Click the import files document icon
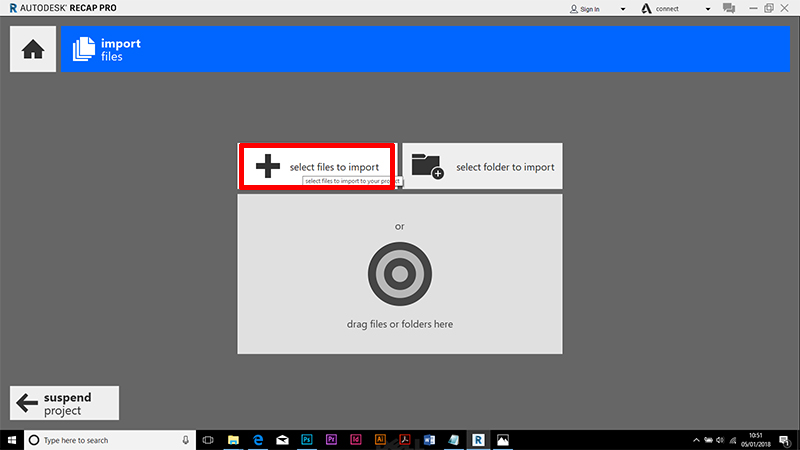The height and width of the screenshot is (450, 800). (x=84, y=49)
